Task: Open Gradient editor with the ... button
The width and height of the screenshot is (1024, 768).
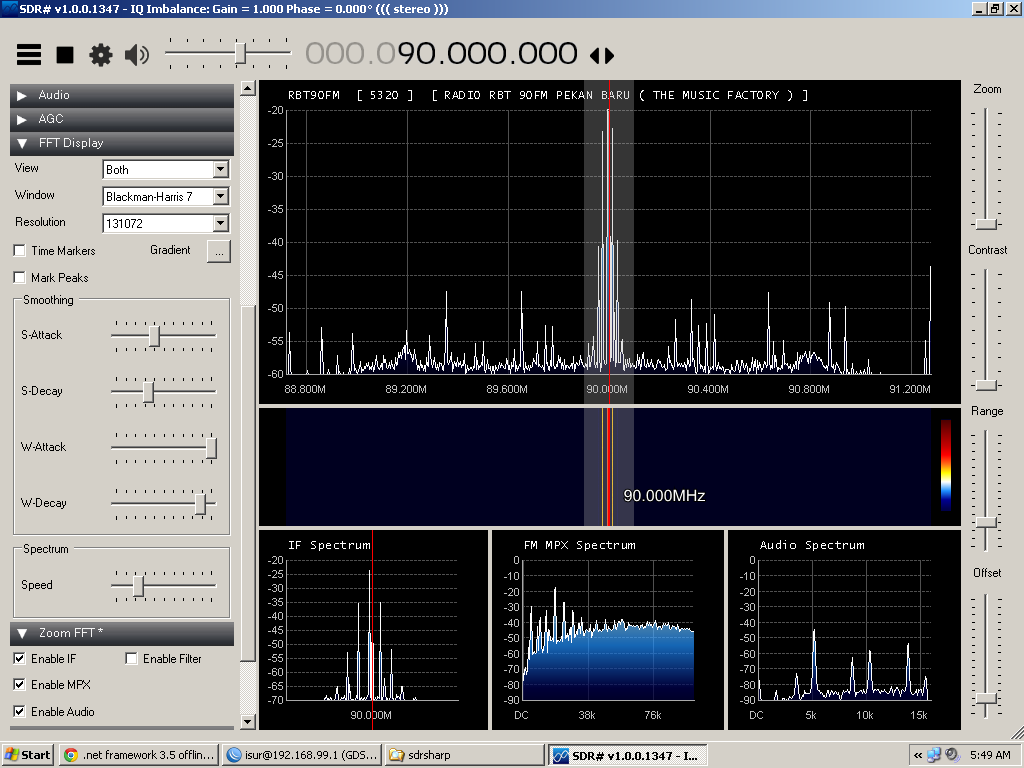Action: click(x=219, y=251)
